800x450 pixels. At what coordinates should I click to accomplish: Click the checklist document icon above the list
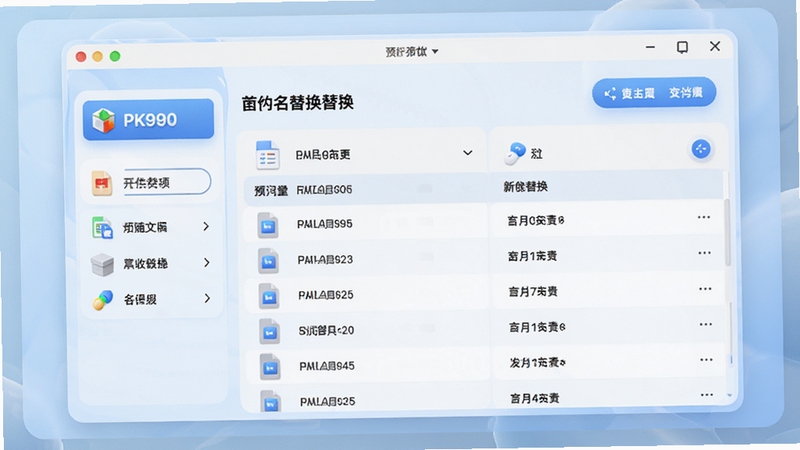[267, 155]
